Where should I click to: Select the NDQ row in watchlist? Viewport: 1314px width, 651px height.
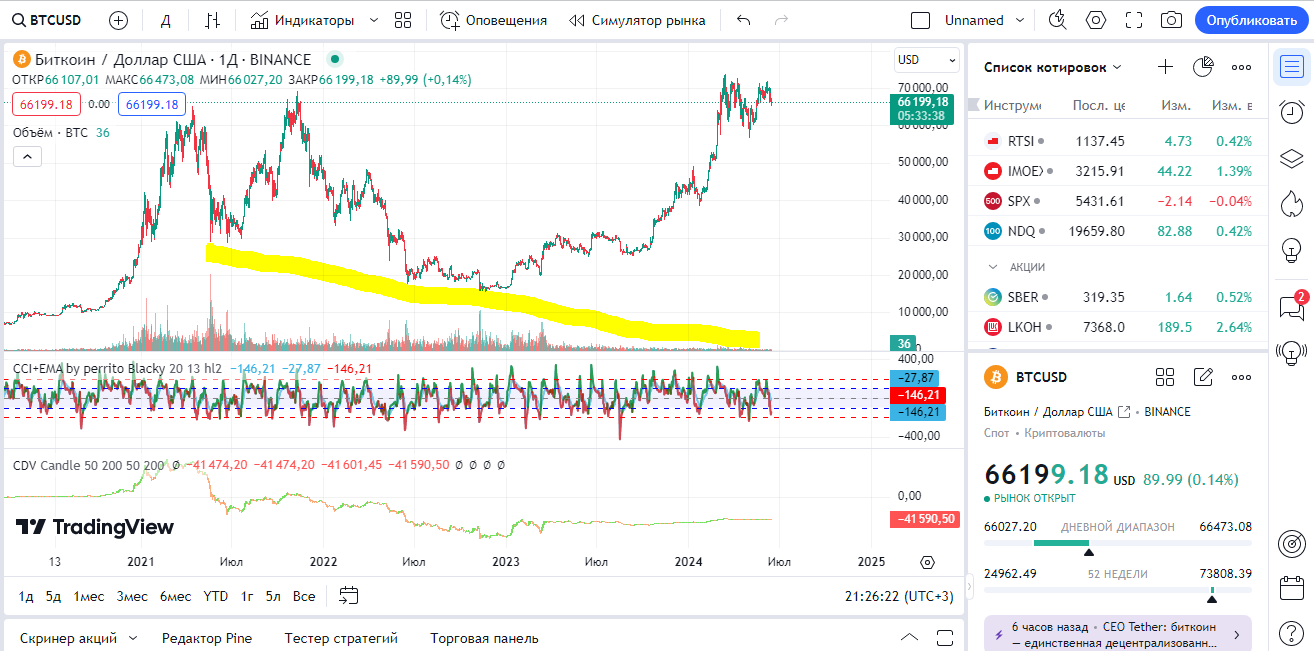click(1118, 231)
